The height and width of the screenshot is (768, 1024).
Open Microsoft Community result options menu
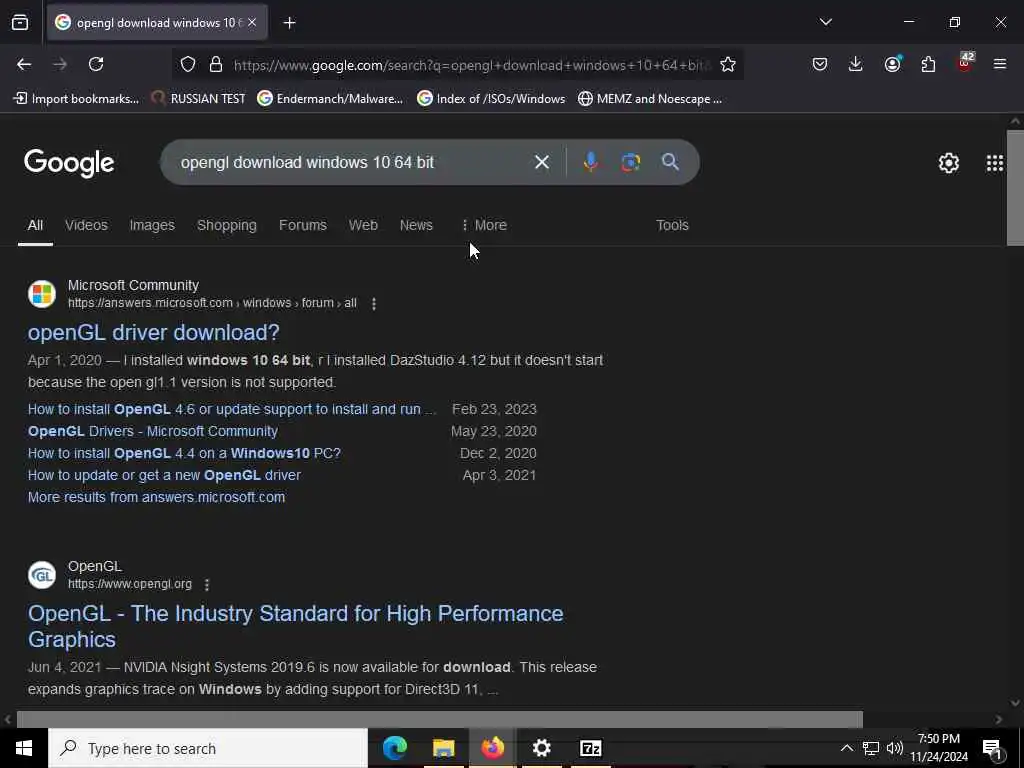[374, 304]
